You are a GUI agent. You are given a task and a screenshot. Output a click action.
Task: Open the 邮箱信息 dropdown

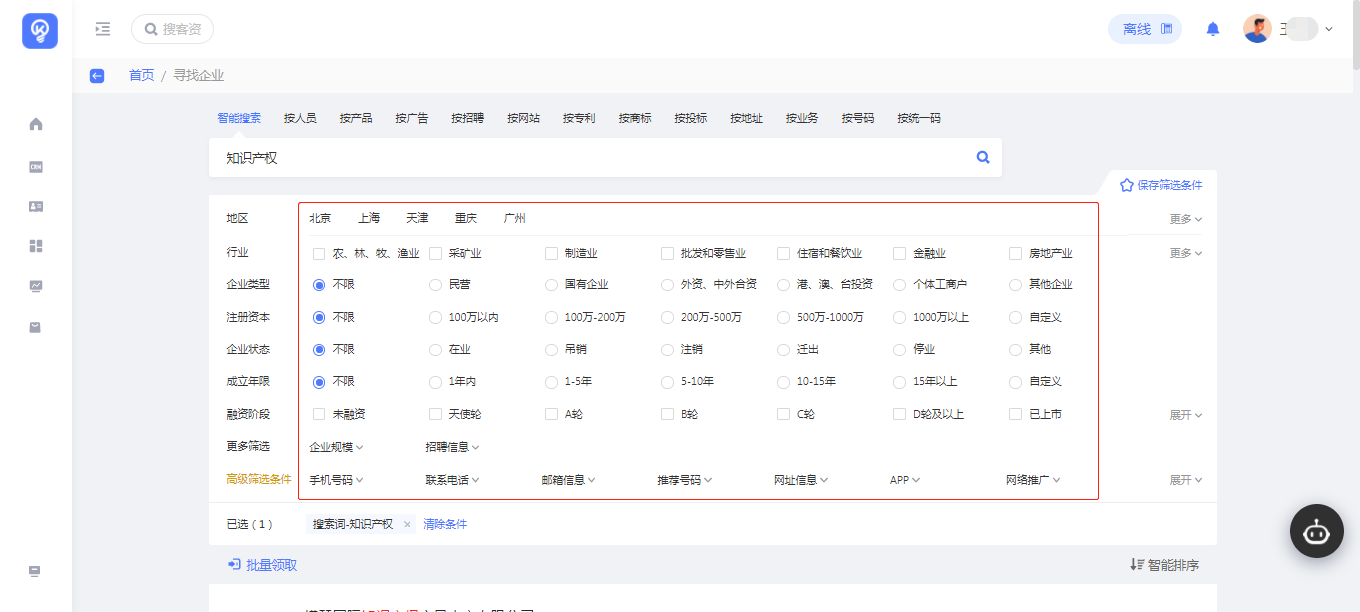pos(568,480)
